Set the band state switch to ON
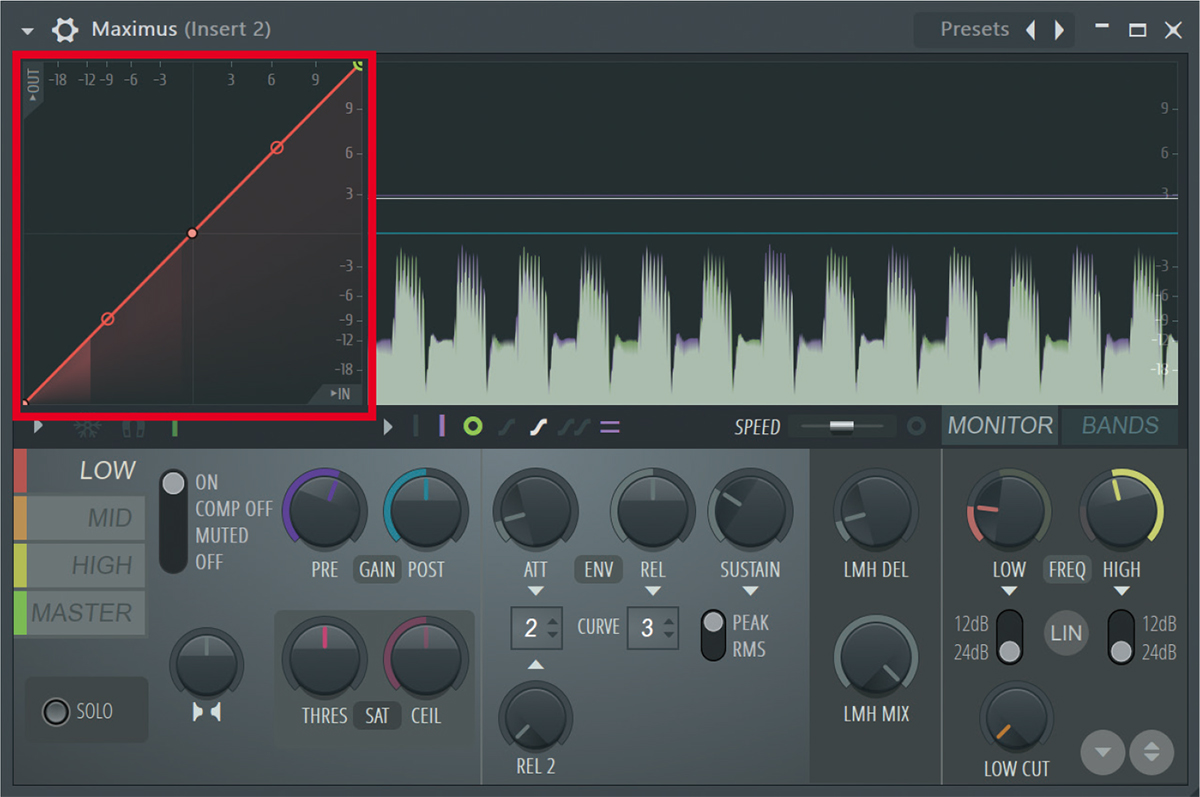Image resolution: width=1200 pixels, height=797 pixels. coord(207,482)
